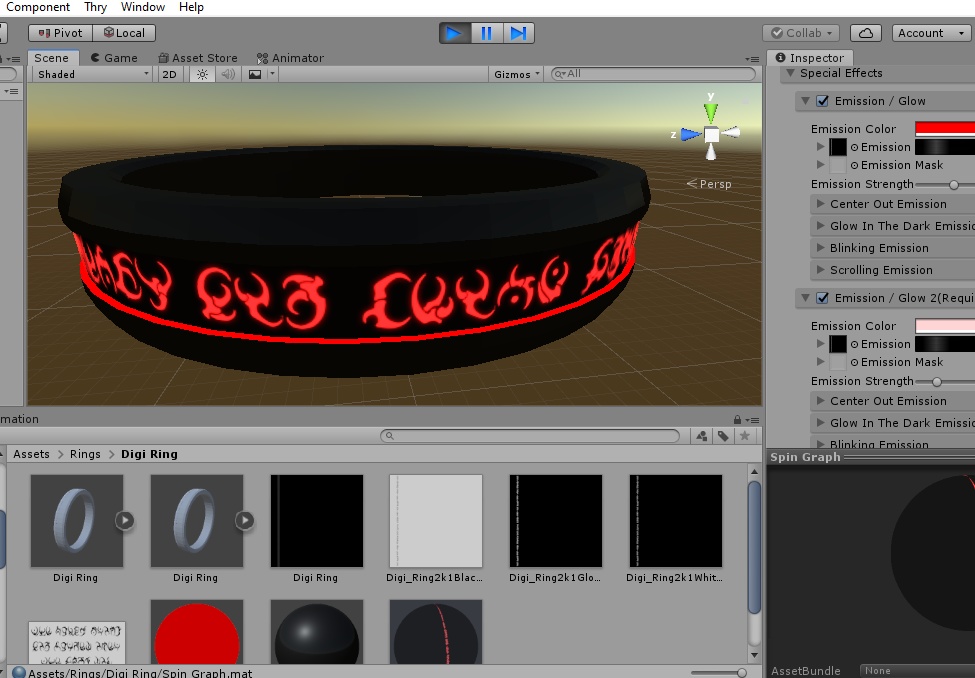Viewport: 975px width, 678px height.
Task: Open the Shaded draw mode dropdown
Action: point(90,73)
